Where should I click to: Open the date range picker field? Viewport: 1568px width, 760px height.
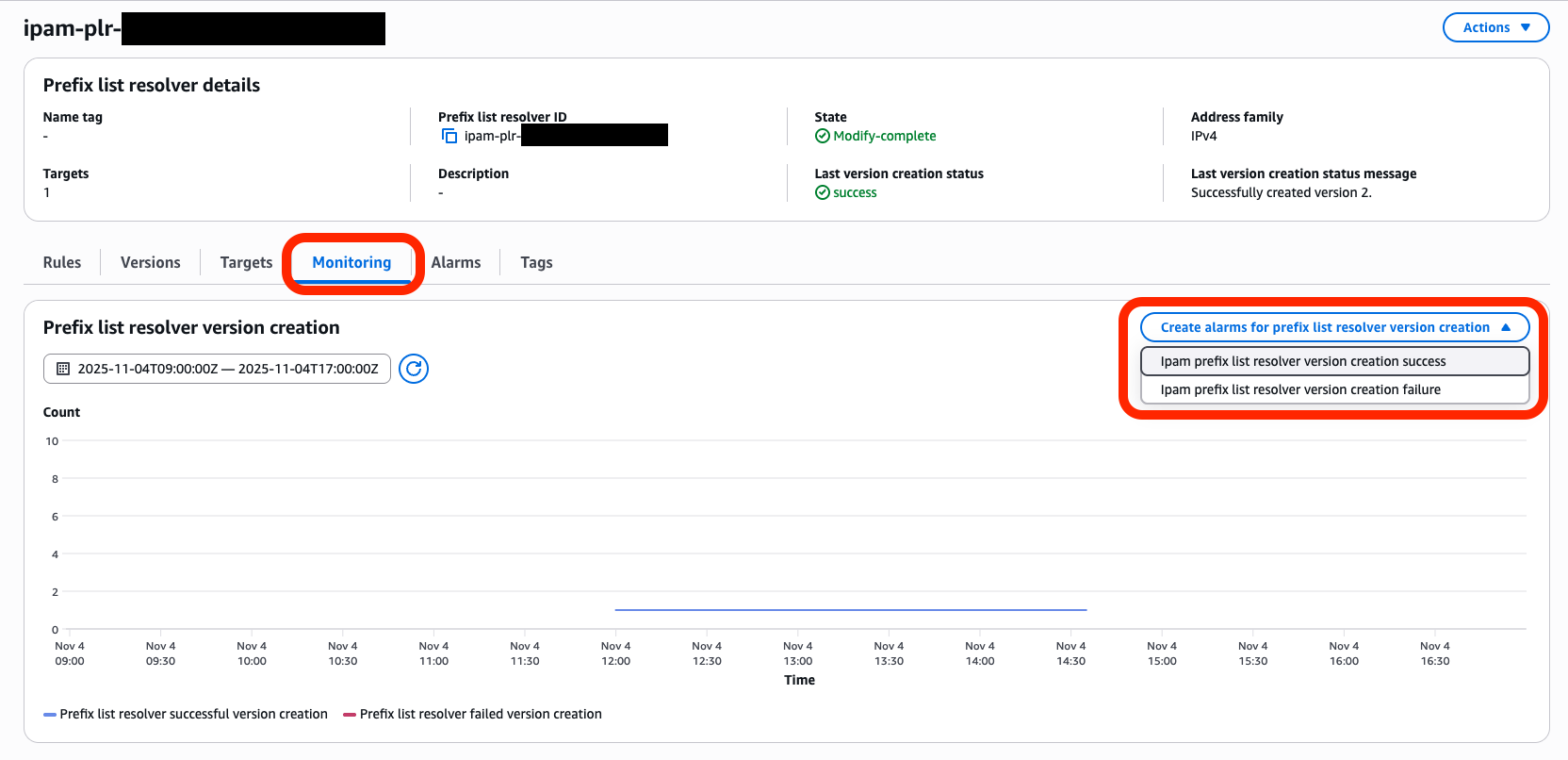[227, 369]
